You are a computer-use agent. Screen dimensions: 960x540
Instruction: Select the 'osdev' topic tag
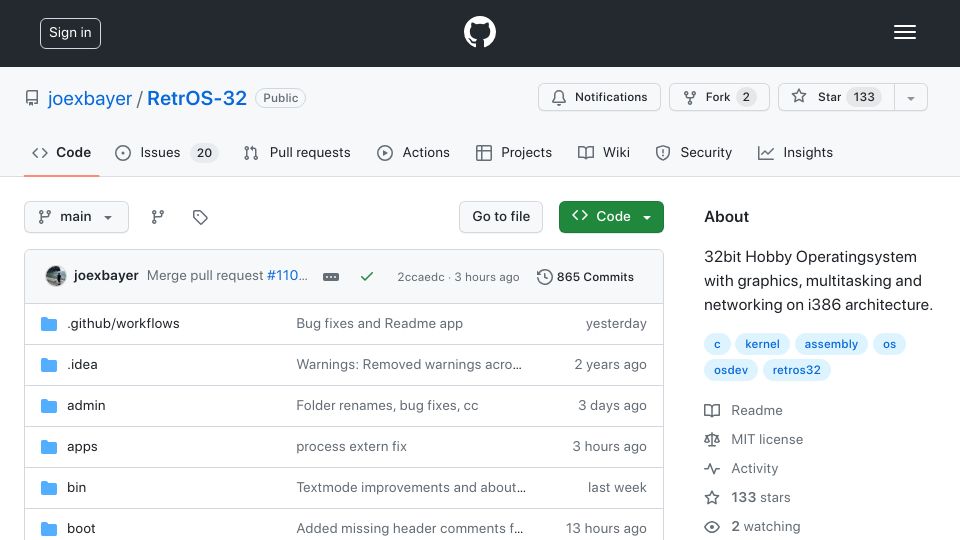[731, 370]
